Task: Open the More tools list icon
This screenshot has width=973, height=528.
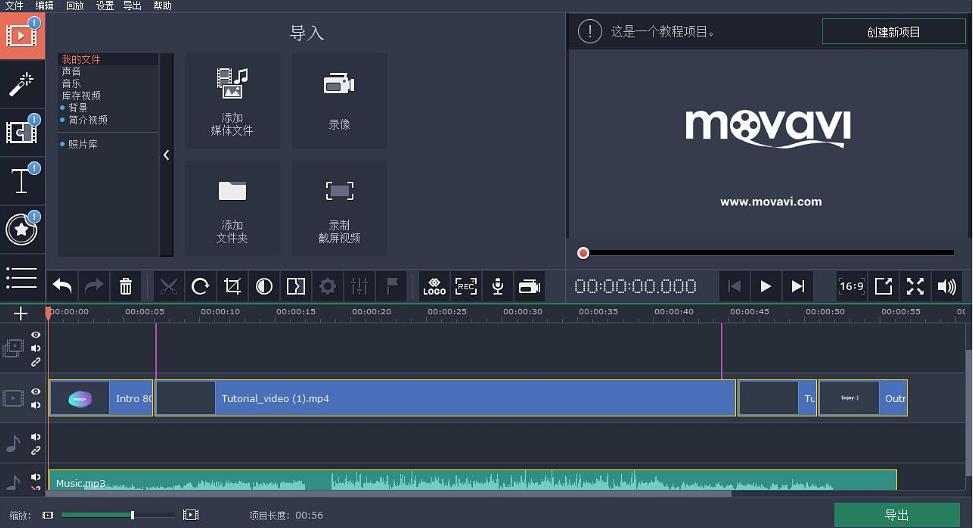Action: [22, 277]
